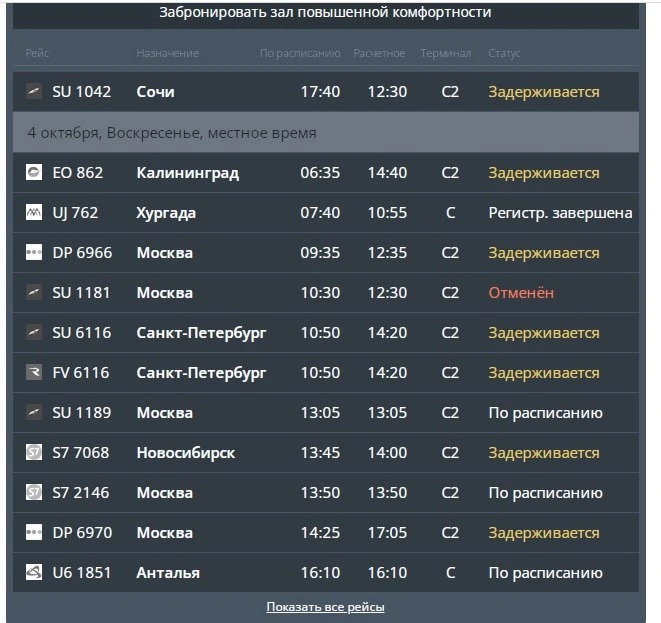The image size is (661, 623).
Task: Click the Rossiya icon next to FV 6116
Action: [x=34, y=372]
